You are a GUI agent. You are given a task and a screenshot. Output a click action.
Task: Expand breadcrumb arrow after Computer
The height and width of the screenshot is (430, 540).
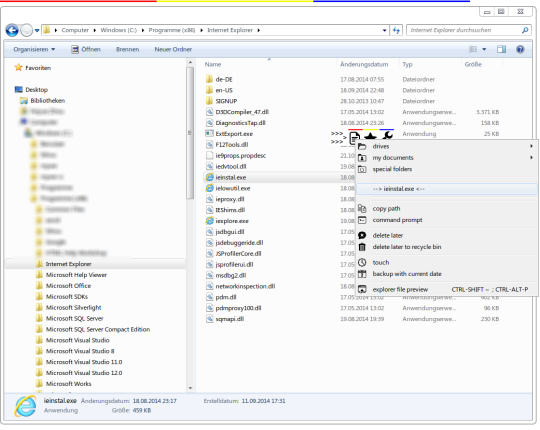point(95,30)
